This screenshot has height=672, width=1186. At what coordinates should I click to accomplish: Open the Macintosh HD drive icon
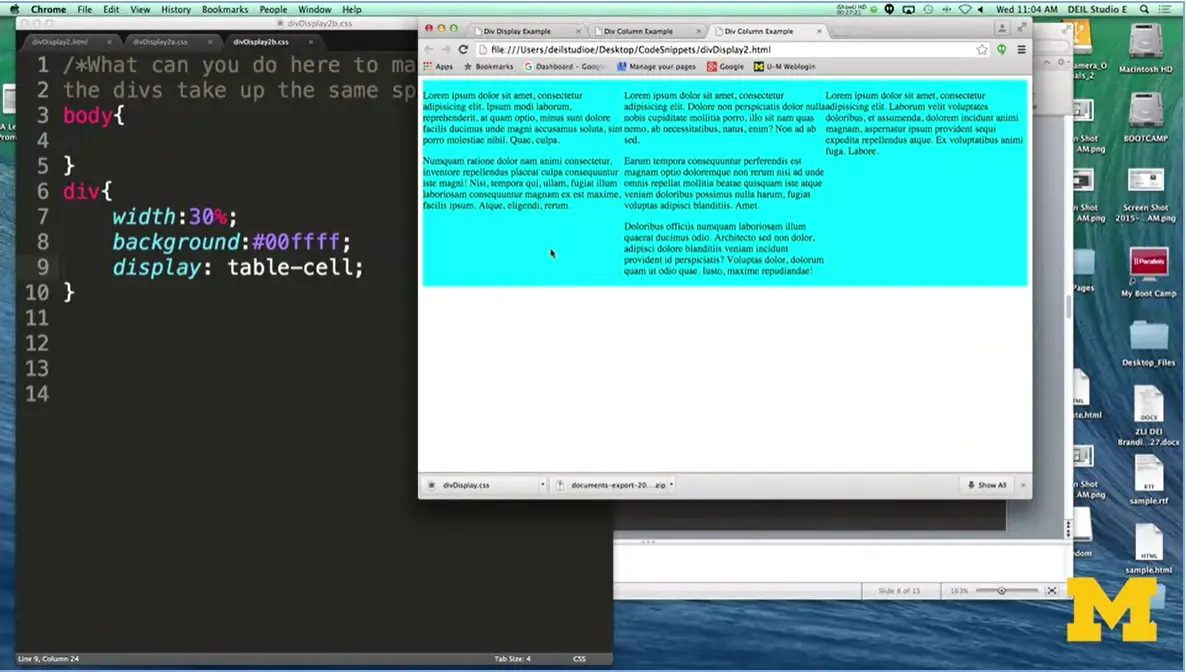pyautogui.click(x=1145, y=45)
